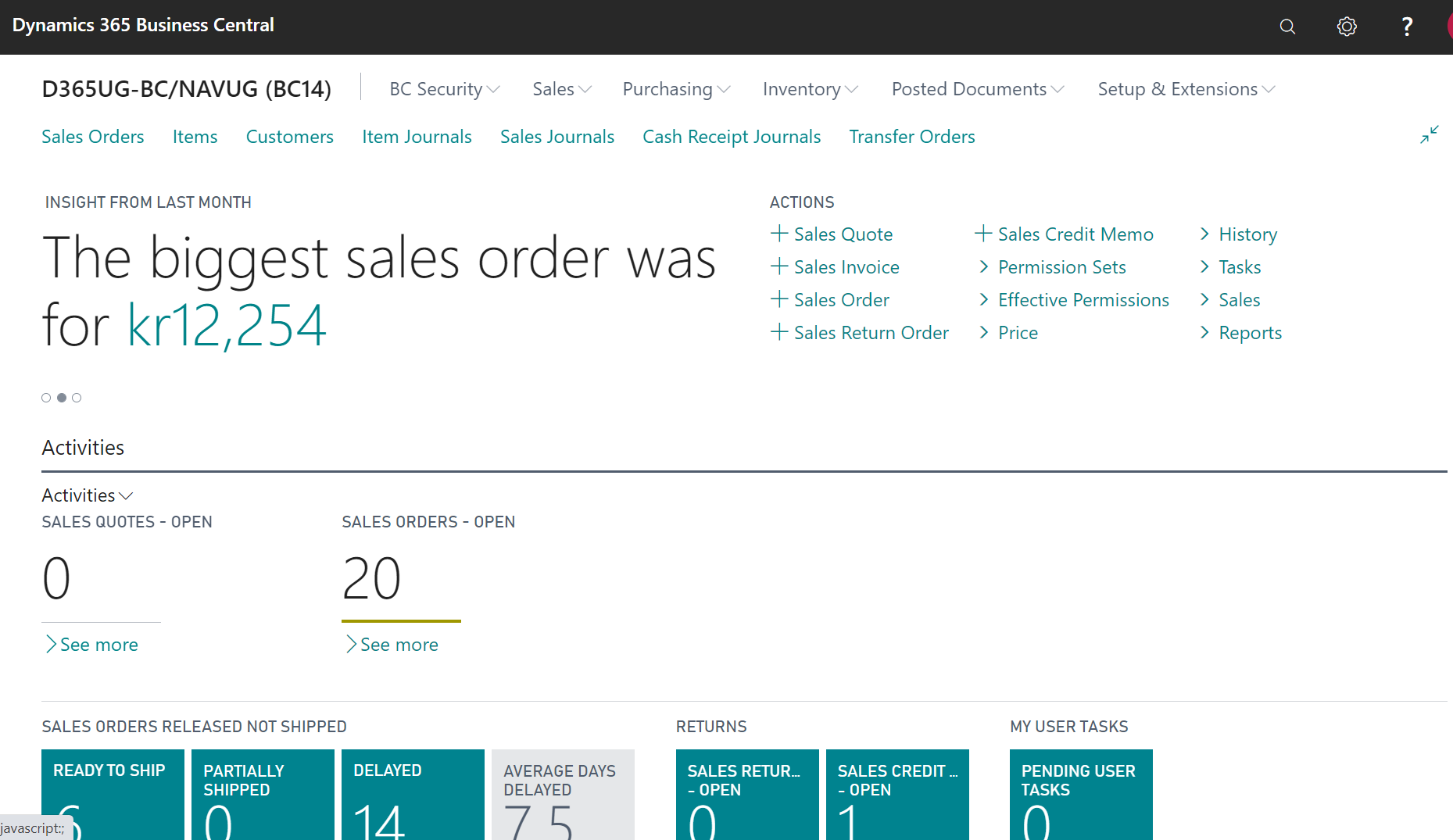
Task: Expand the Setup & Extensions menu
Action: [1186, 89]
